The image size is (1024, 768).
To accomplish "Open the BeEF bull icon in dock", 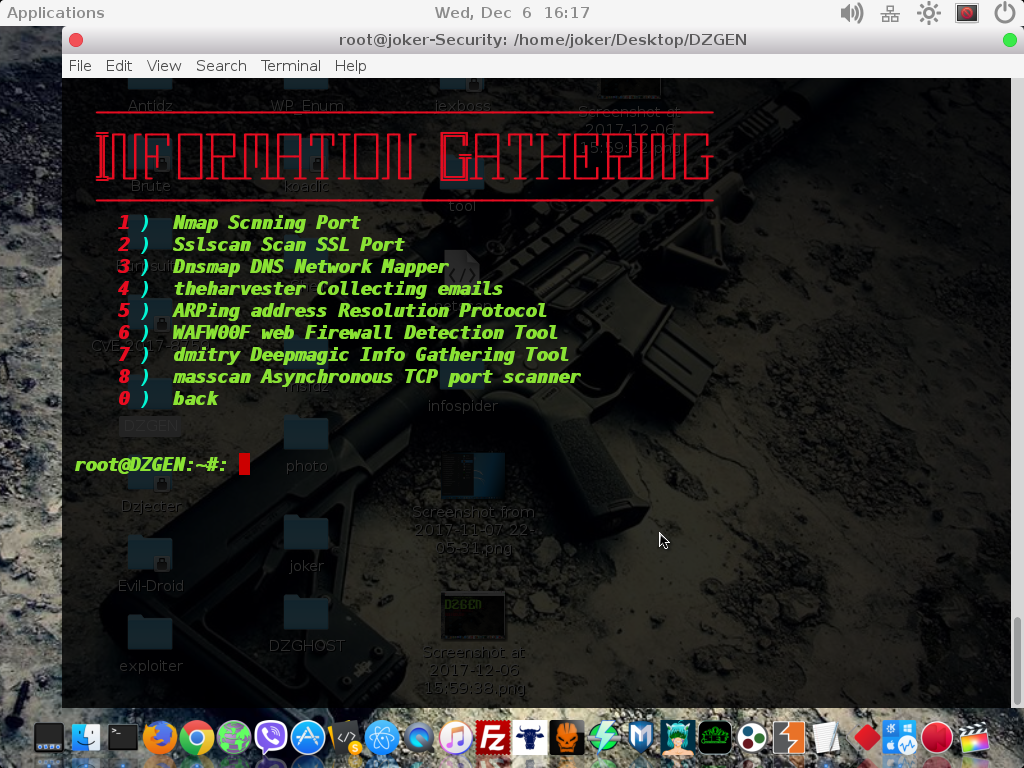I will (x=530, y=738).
